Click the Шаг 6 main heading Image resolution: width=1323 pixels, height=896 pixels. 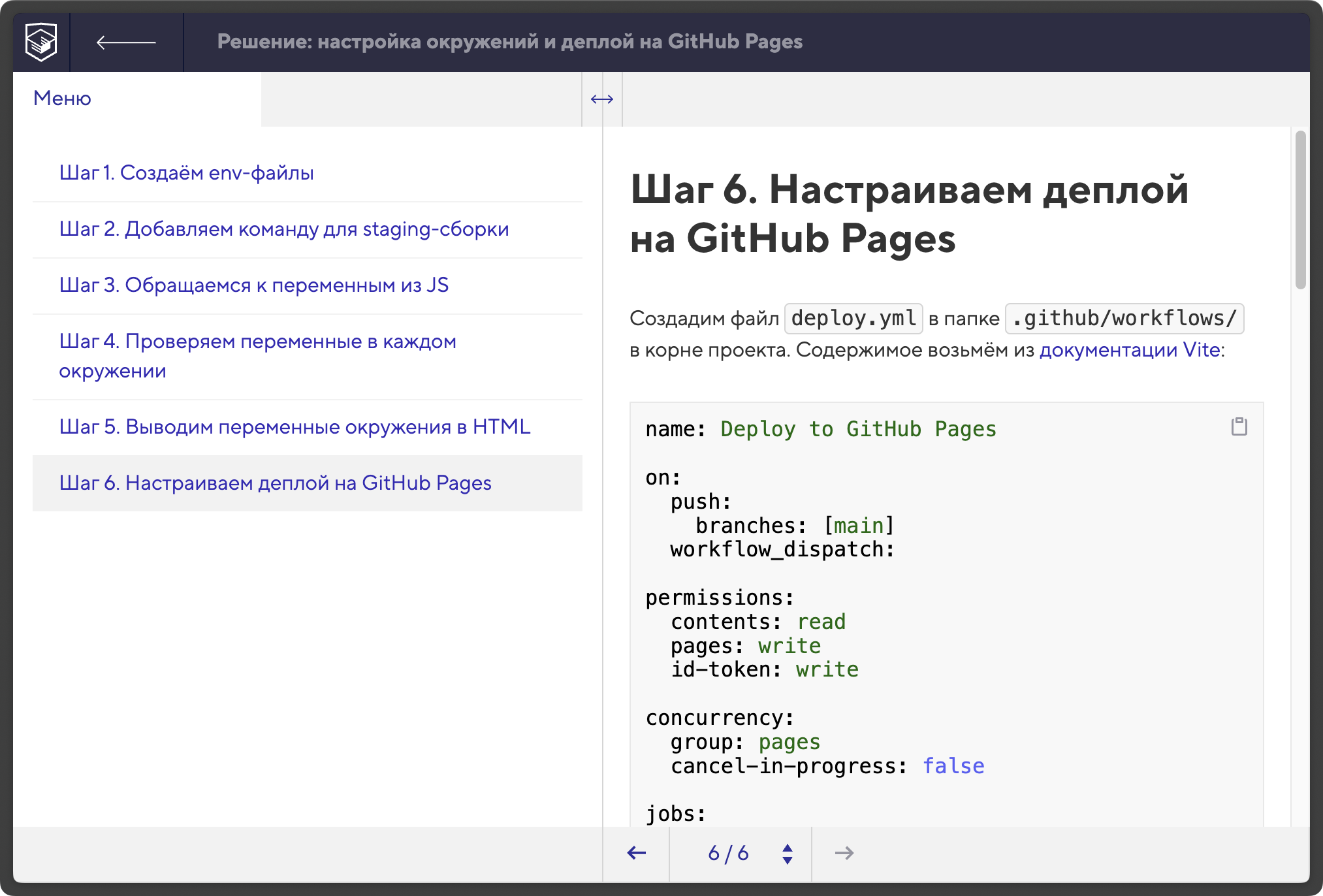(x=908, y=214)
